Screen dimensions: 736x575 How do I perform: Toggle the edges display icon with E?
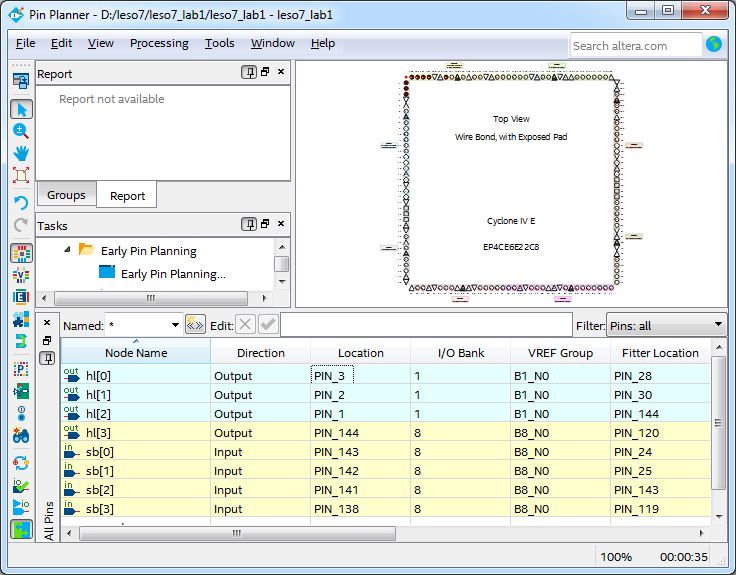click(x=21, y=297)
